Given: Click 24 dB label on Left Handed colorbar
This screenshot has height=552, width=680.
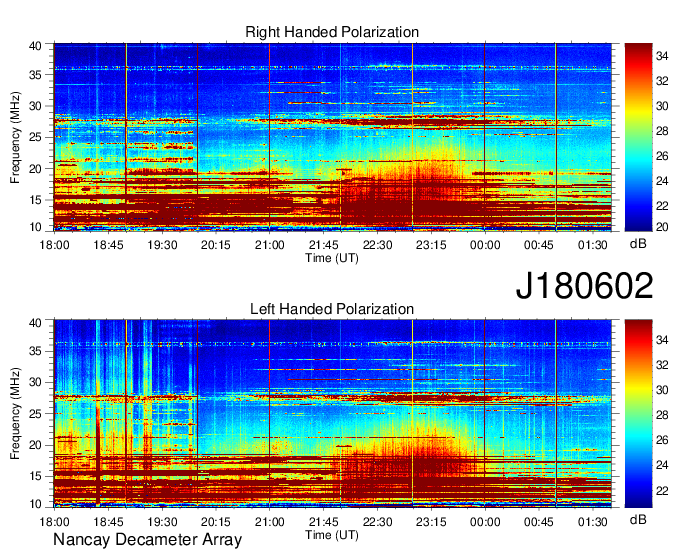Looking at the screenshot, I should tap(662, 465).
